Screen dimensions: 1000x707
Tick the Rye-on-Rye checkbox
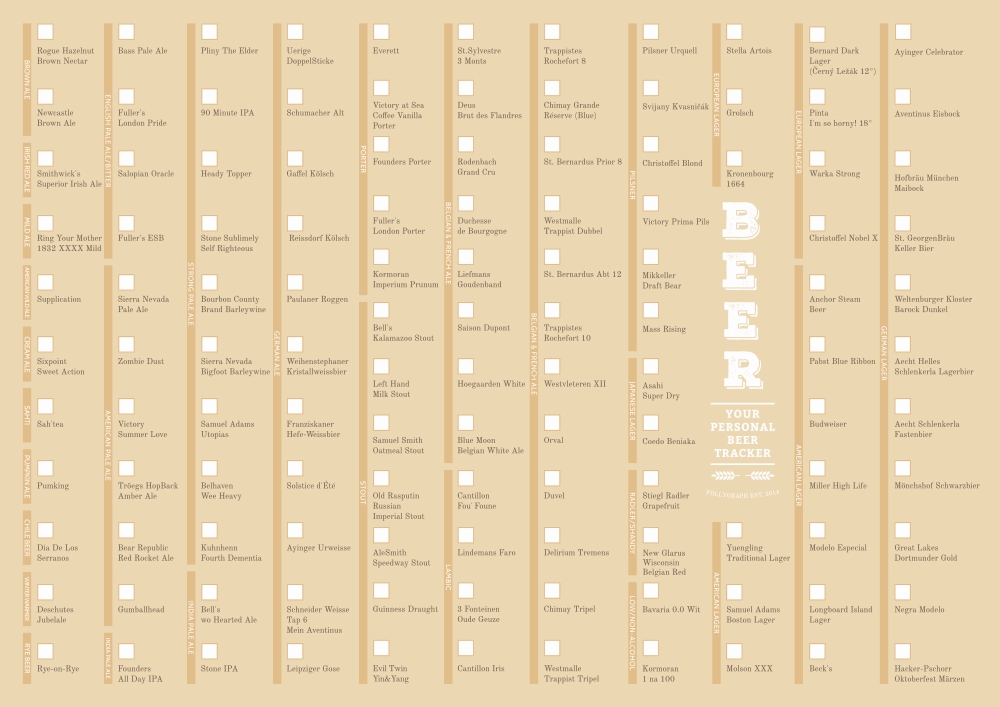tap(45, 651)
